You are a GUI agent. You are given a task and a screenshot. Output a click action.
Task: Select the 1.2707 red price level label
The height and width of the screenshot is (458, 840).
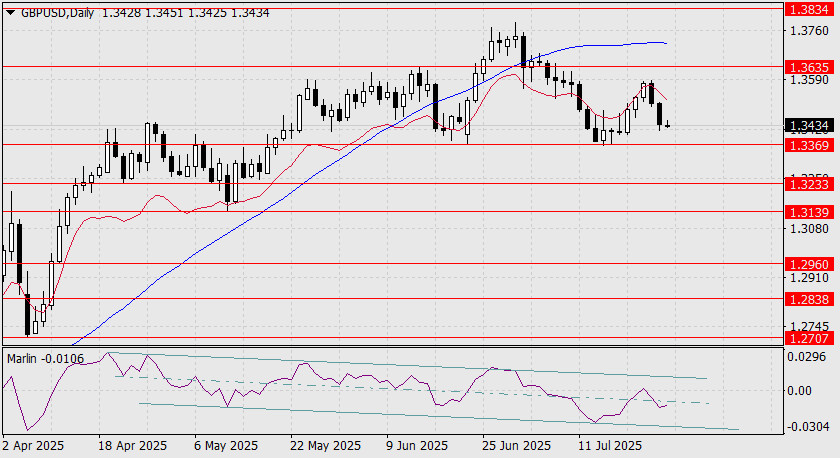pos(809,338)
